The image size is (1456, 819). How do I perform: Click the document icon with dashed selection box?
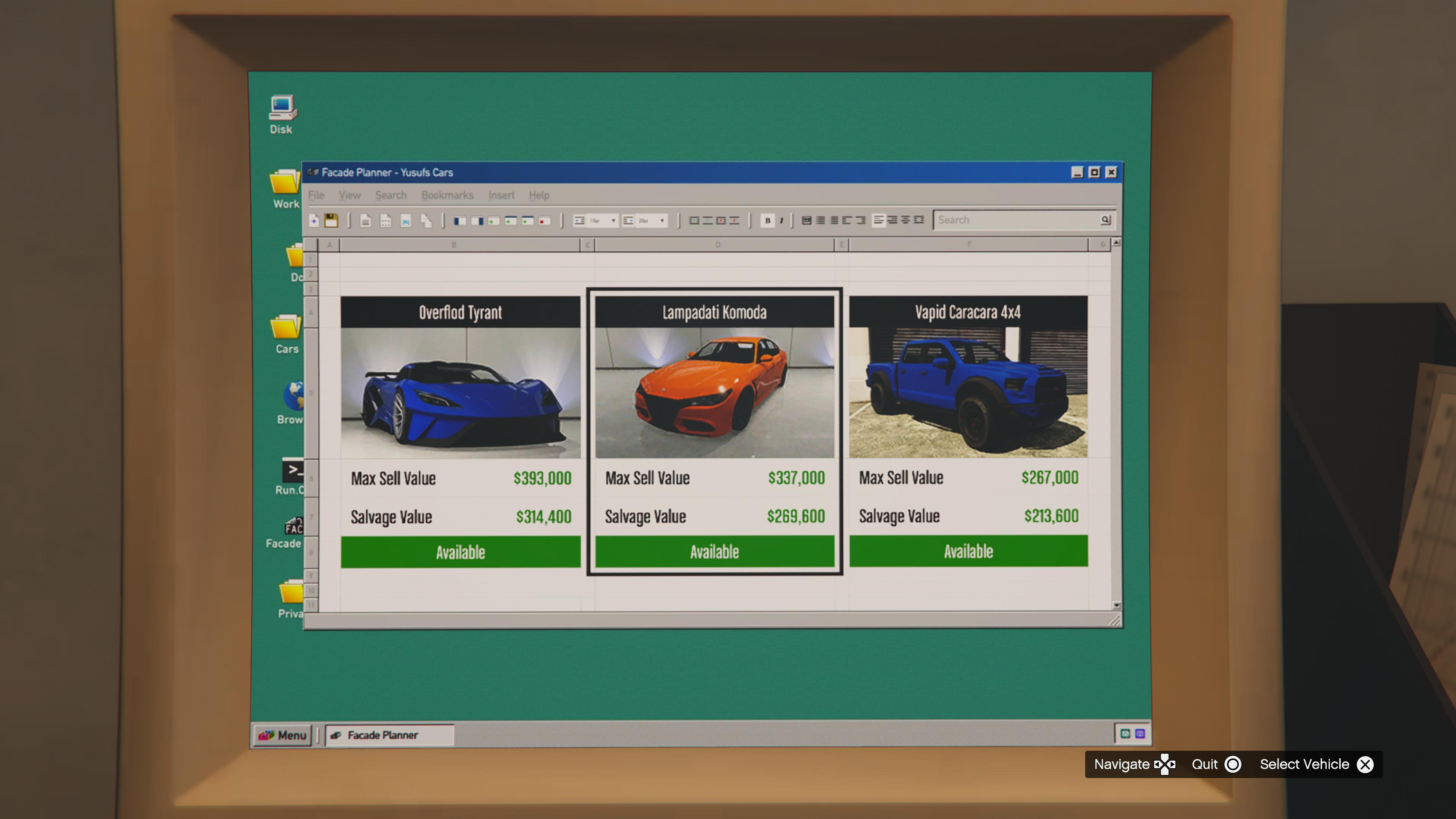[x=386, y=221]
